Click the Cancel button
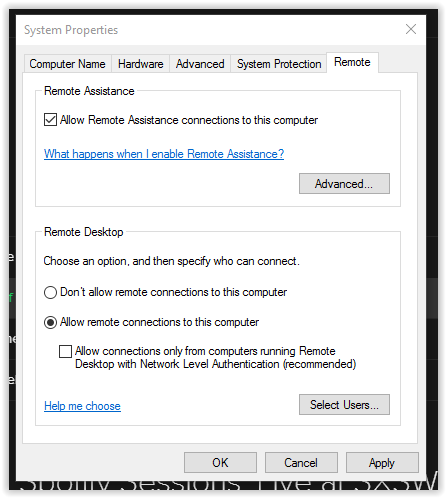The image size is (446, 498). [x=301, y=462]
